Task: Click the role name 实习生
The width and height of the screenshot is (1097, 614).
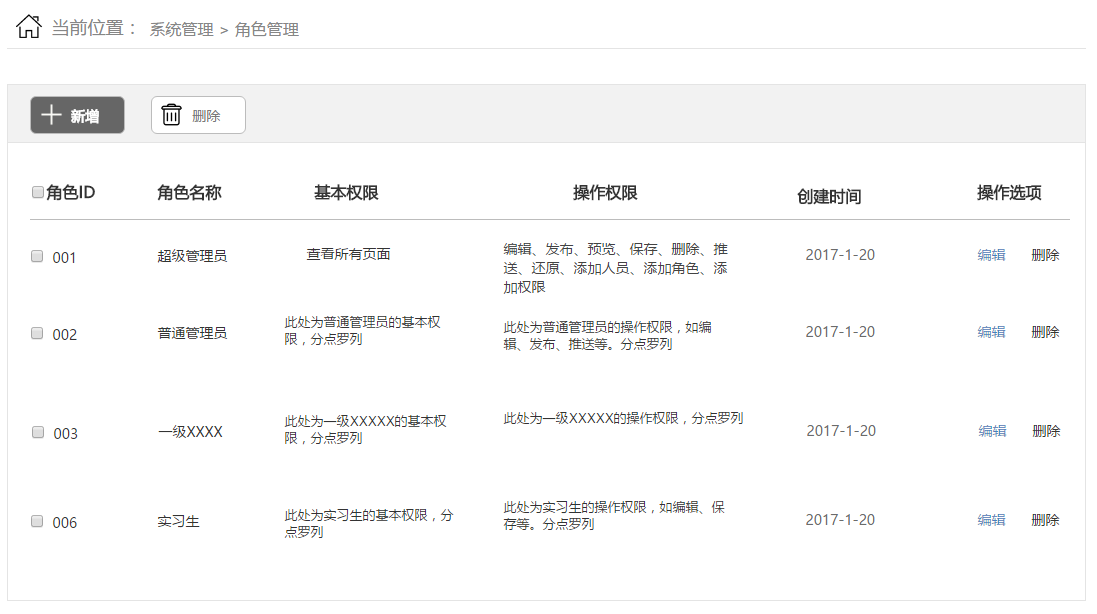Action: [178, 521]
